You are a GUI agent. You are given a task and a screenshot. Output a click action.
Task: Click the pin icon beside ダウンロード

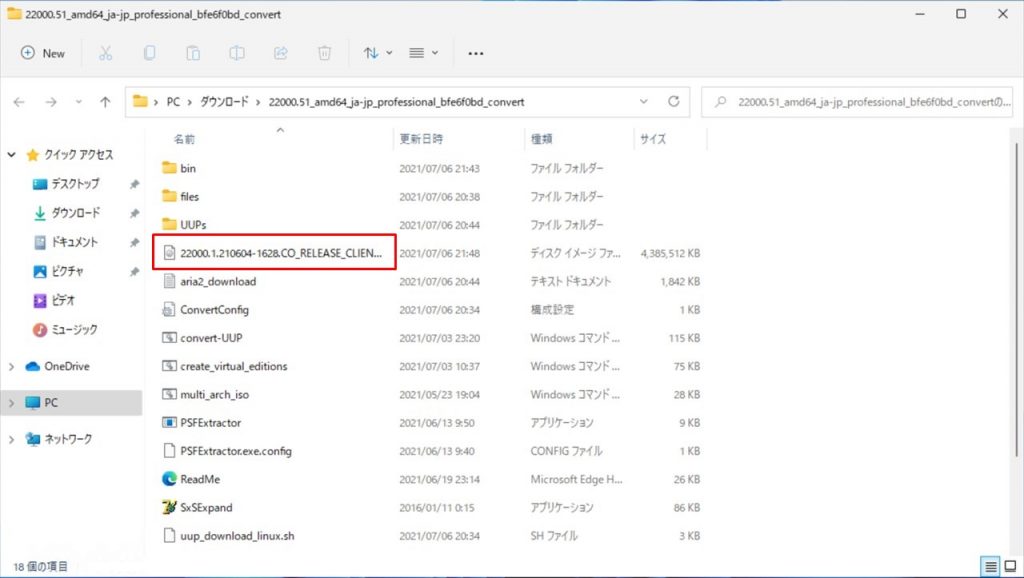135,213
